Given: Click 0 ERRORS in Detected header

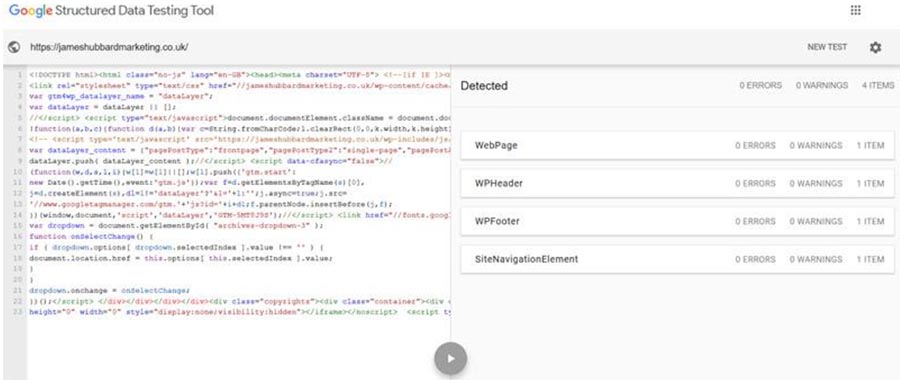Looking at the screenshot, I should coord(760,86).
